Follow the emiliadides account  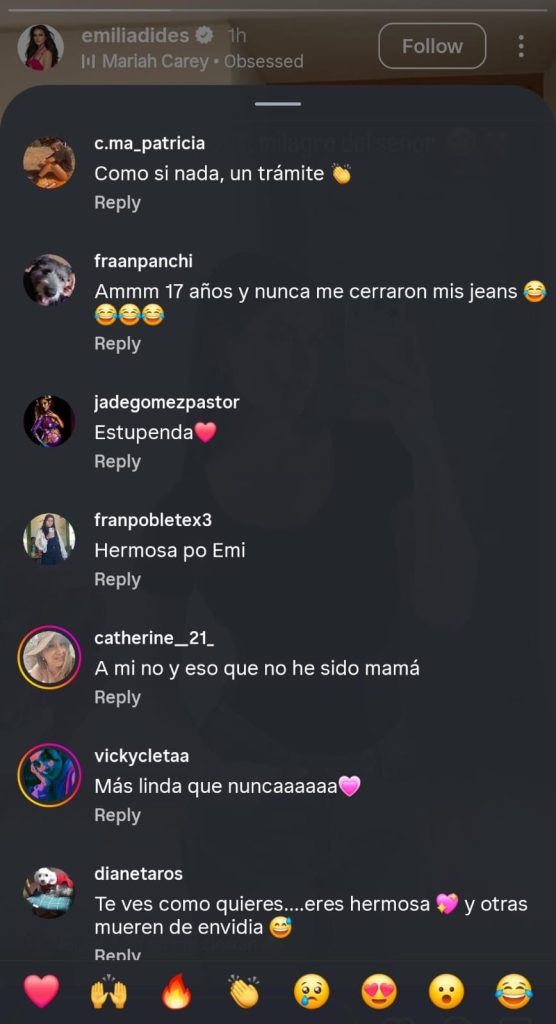(432, 46)
